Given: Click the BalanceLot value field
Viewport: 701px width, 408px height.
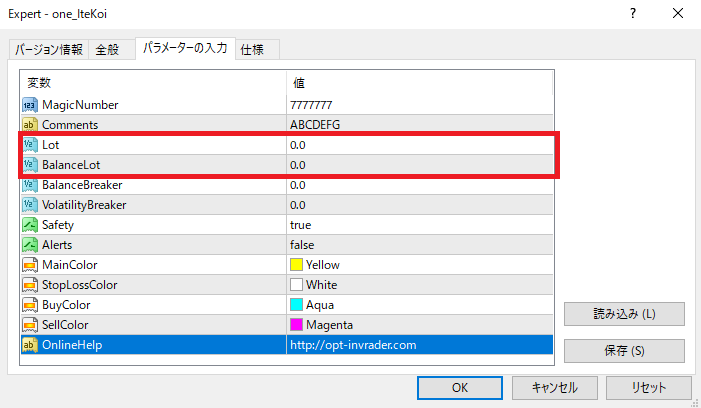Looking at the screenshot, I should [418, 165].
